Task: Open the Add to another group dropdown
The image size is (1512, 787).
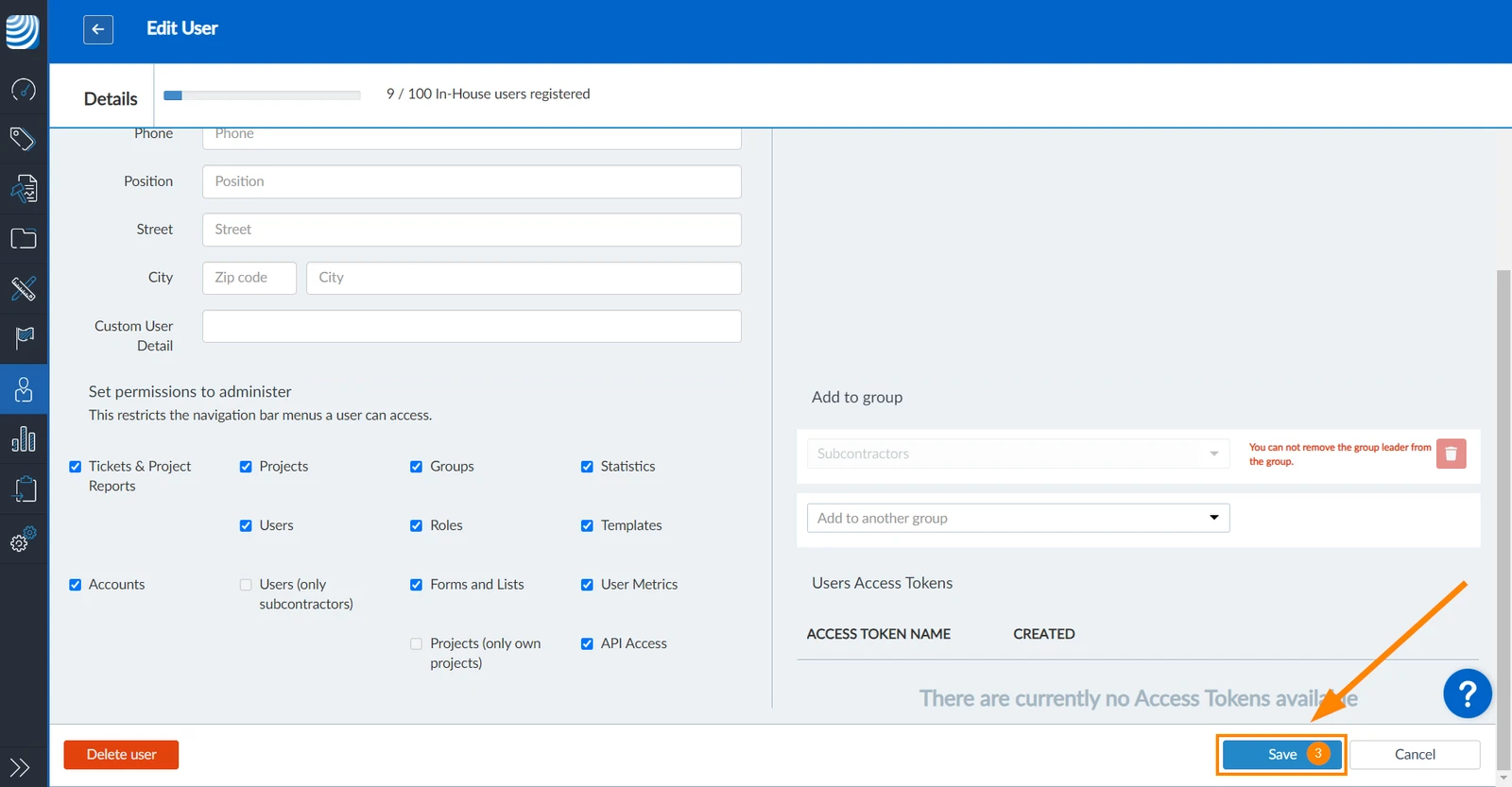Action: tap(1018, 518)
